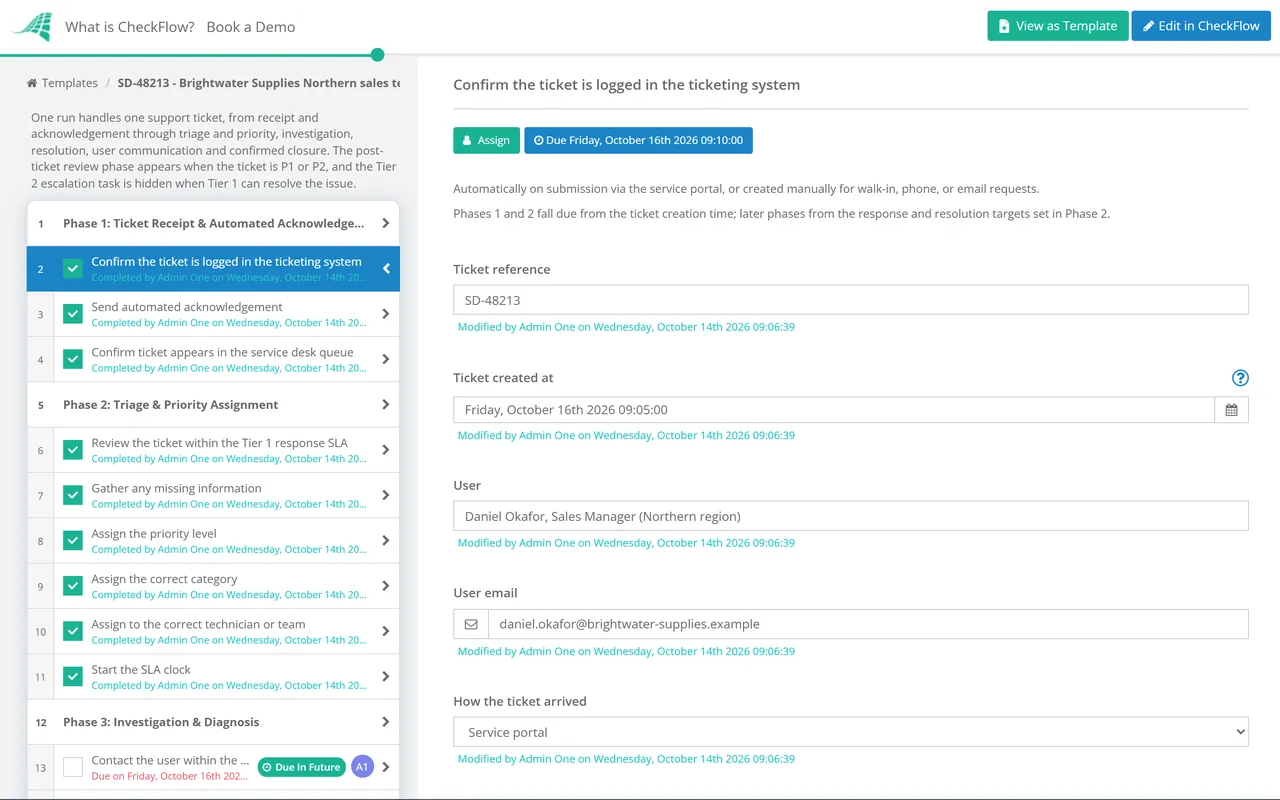The height and width of the screenshot is (800, 1280).
Task: Click the progress bar end marker
Action: [x=377, y=55]
